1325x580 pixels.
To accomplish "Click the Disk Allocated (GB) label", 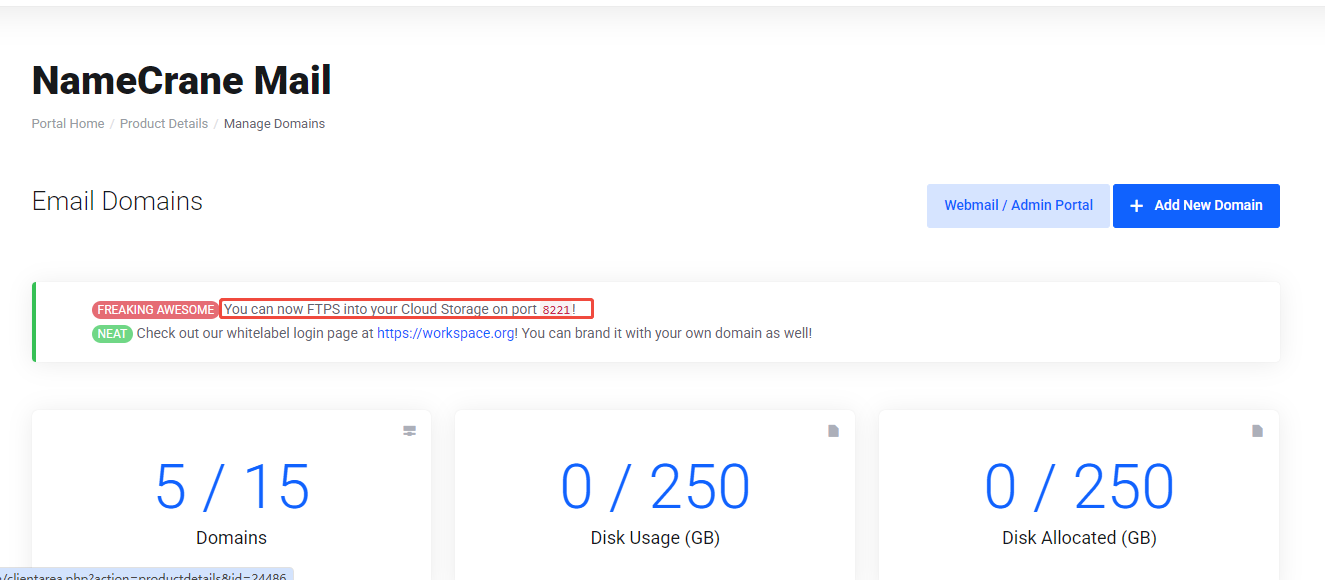I will click(x=1079, y=538).
